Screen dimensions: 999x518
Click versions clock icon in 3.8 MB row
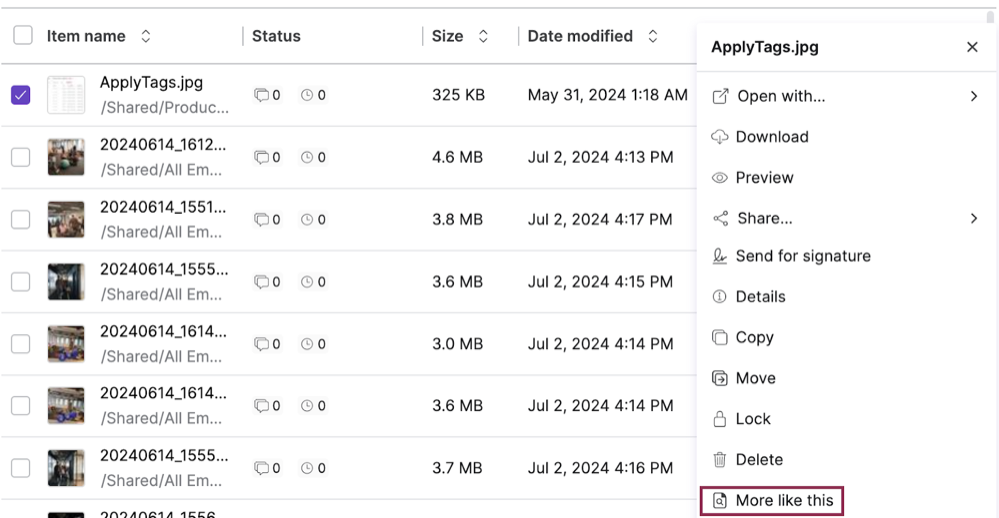tap(307, 220)
